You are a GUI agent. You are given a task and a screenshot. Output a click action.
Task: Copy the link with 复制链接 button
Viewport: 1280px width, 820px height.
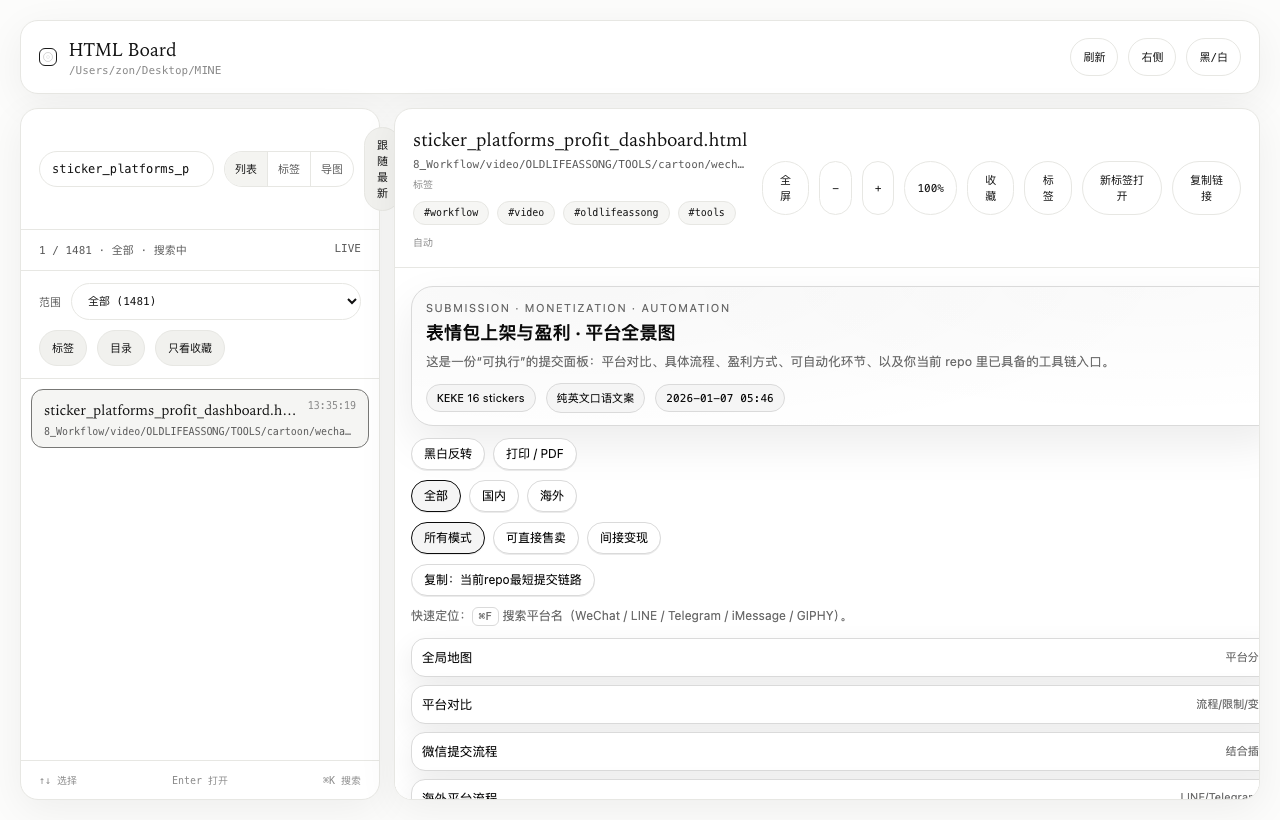[1206, 188]
